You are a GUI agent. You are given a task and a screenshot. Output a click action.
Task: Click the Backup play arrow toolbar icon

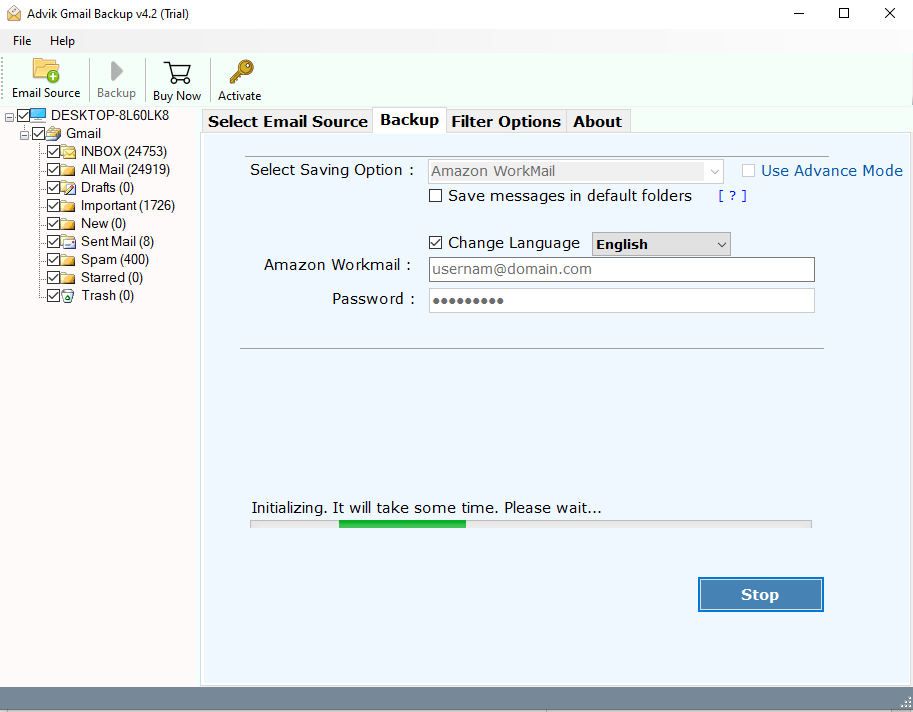116,71
